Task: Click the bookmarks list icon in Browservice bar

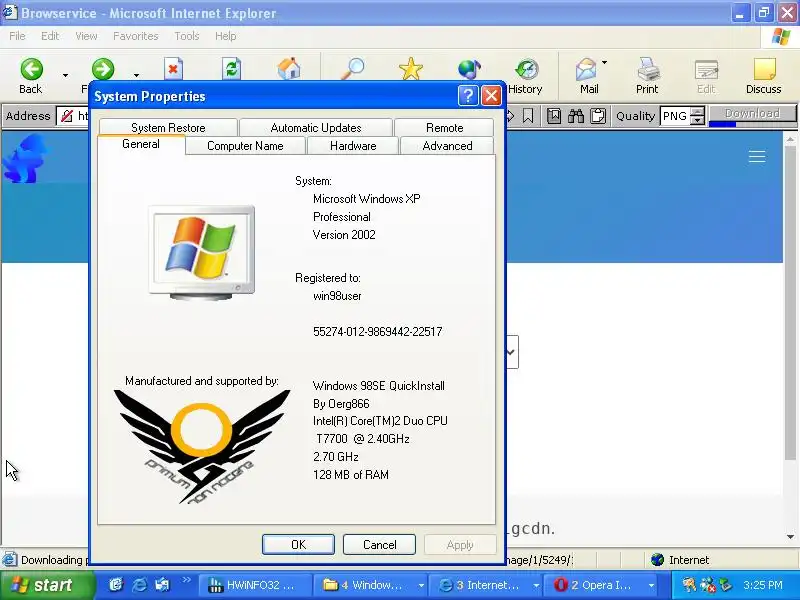Action: 554,116
